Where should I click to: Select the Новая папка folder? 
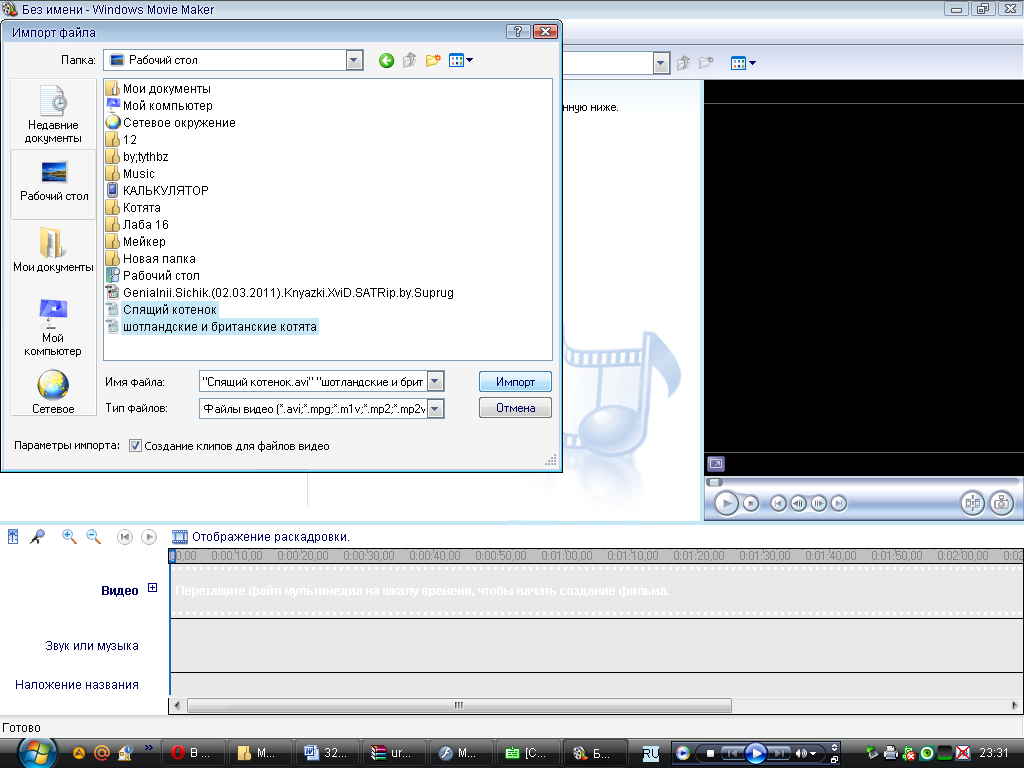tap(151, 258)
